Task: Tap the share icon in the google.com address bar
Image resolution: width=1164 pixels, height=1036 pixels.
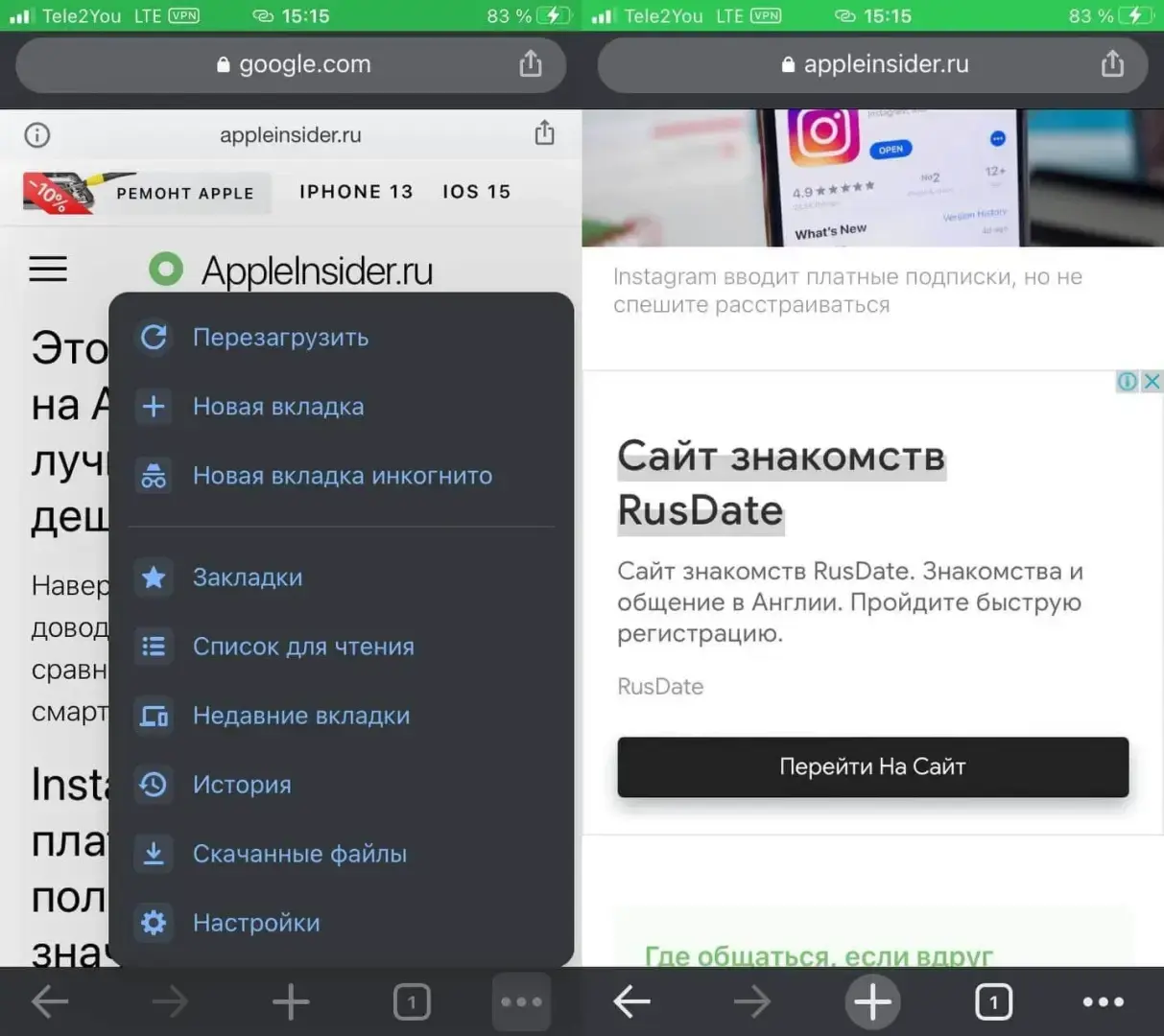Action: (531, 64)
